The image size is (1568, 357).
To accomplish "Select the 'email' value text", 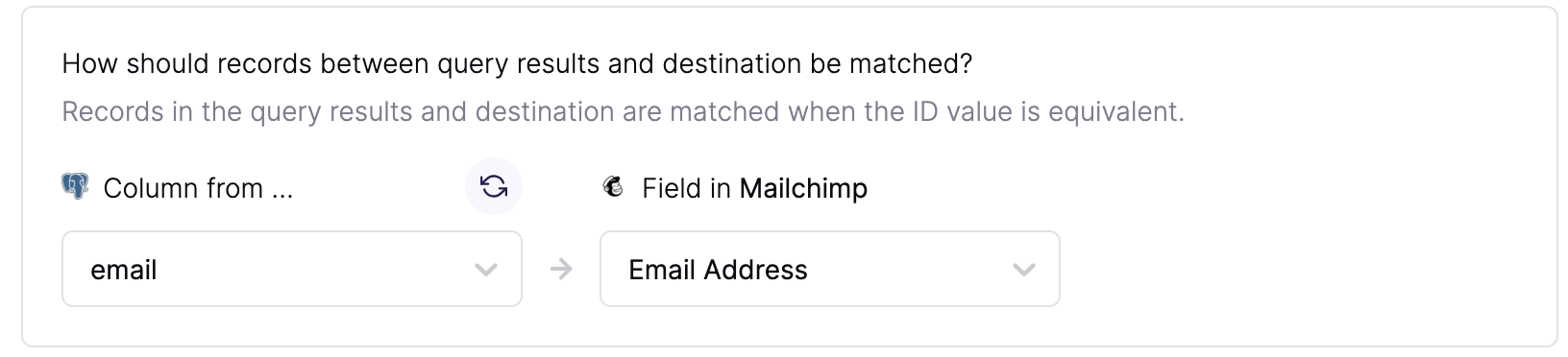I will click(x=124, y=270).
